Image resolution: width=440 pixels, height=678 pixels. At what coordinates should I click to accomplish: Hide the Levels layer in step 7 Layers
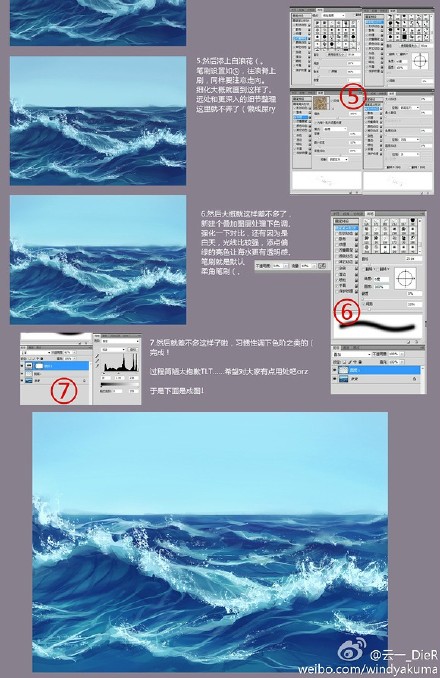pyautogui.click(x=22, y=366)
